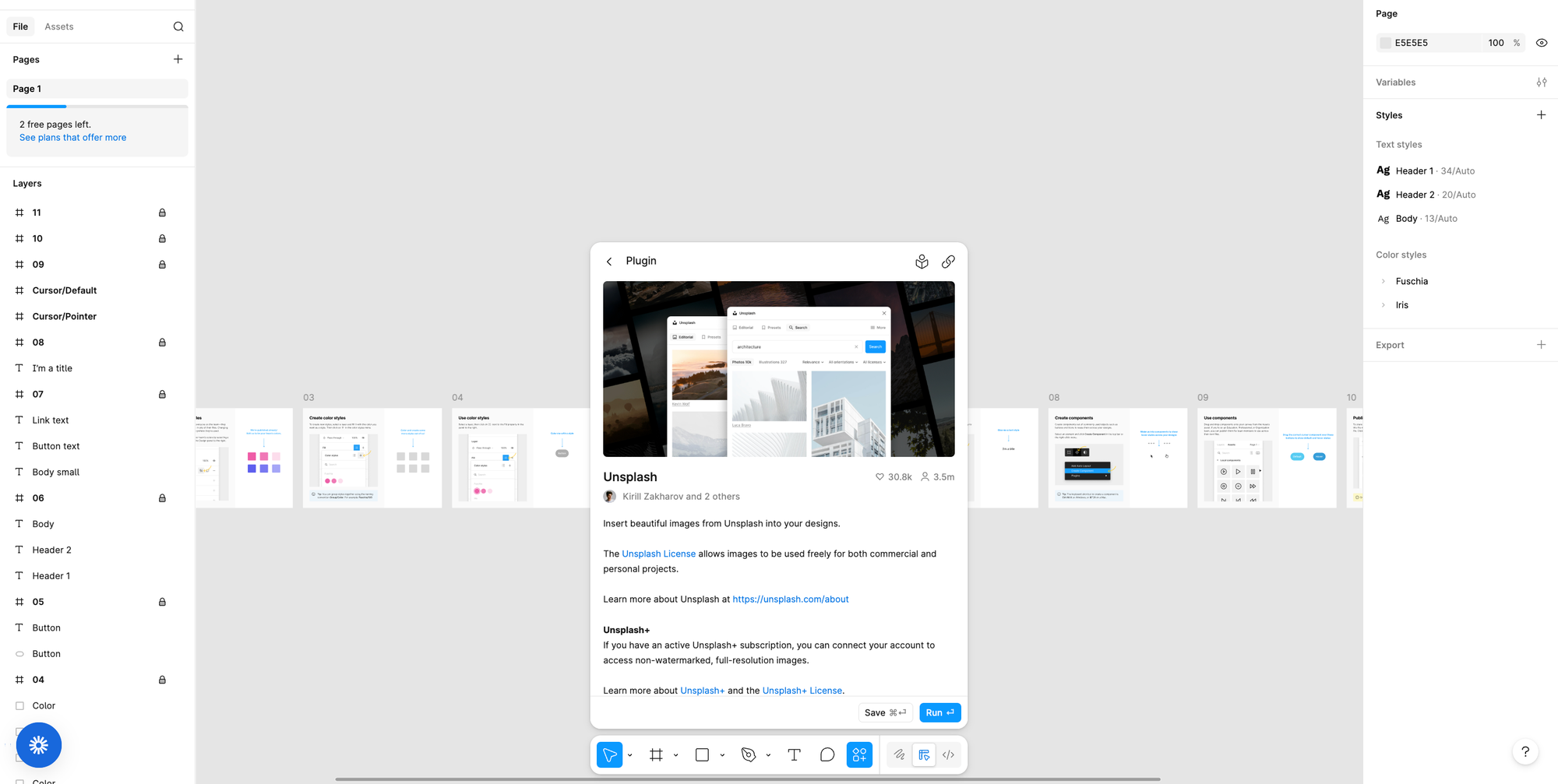Toggle page background visibility eye icon
The width and height of the screenshot is (1558, 784).
[1541, 43]
